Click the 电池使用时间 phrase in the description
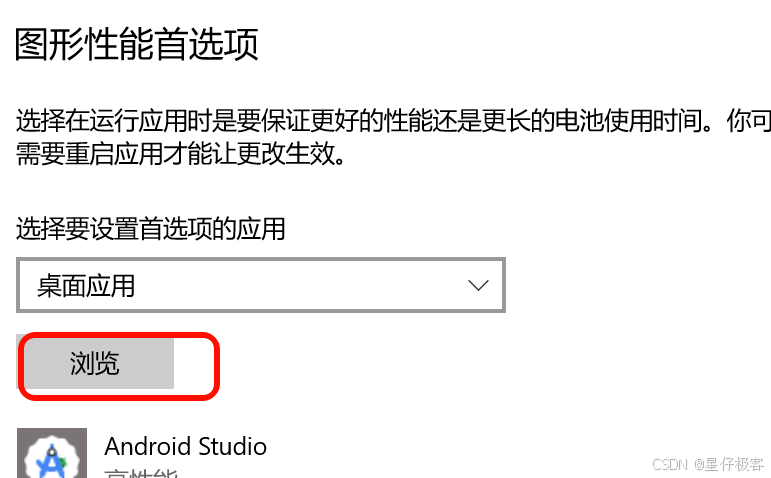Viewport: 771px width, 478px height. coord(629,120)
